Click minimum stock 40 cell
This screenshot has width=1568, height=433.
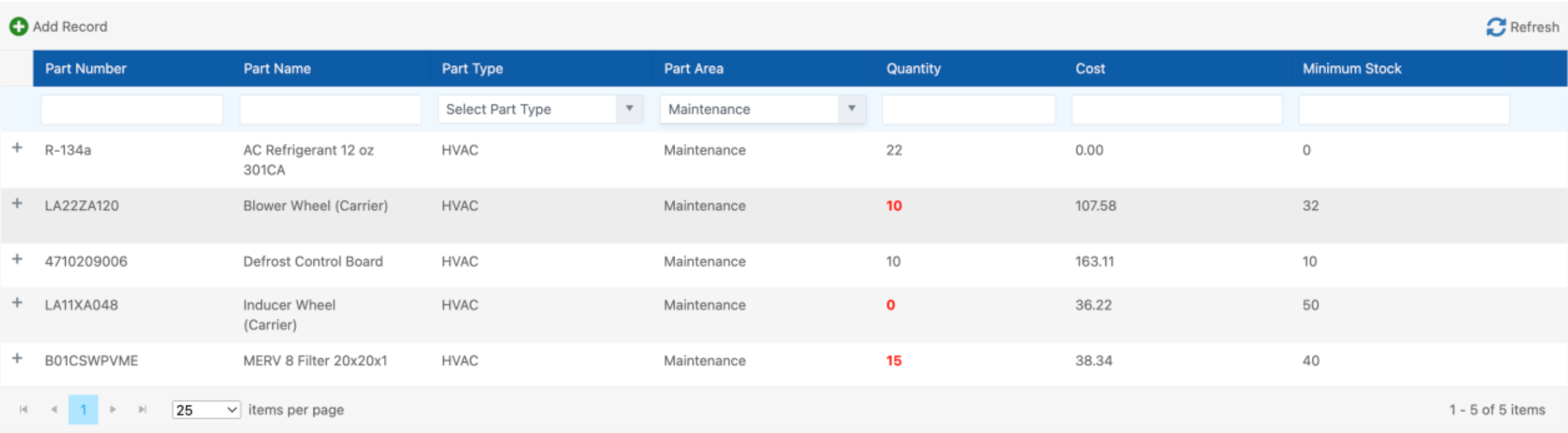1311,361
